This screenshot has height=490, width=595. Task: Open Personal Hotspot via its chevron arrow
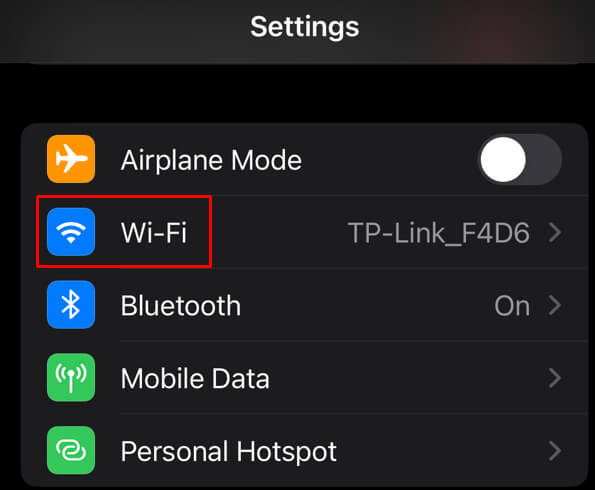pyautogui.click(x=555, y=451)
